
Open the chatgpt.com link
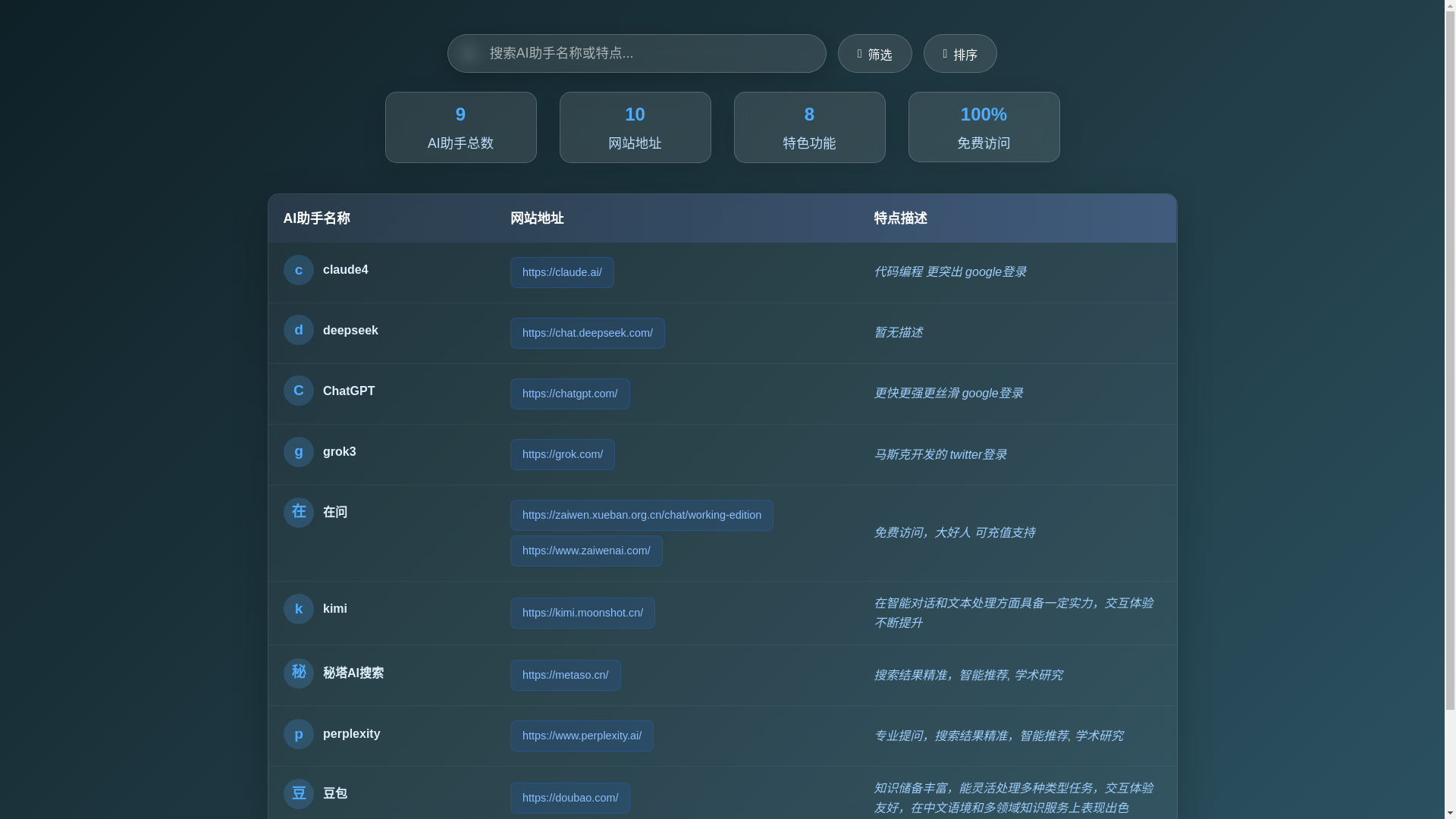[570, 394]
